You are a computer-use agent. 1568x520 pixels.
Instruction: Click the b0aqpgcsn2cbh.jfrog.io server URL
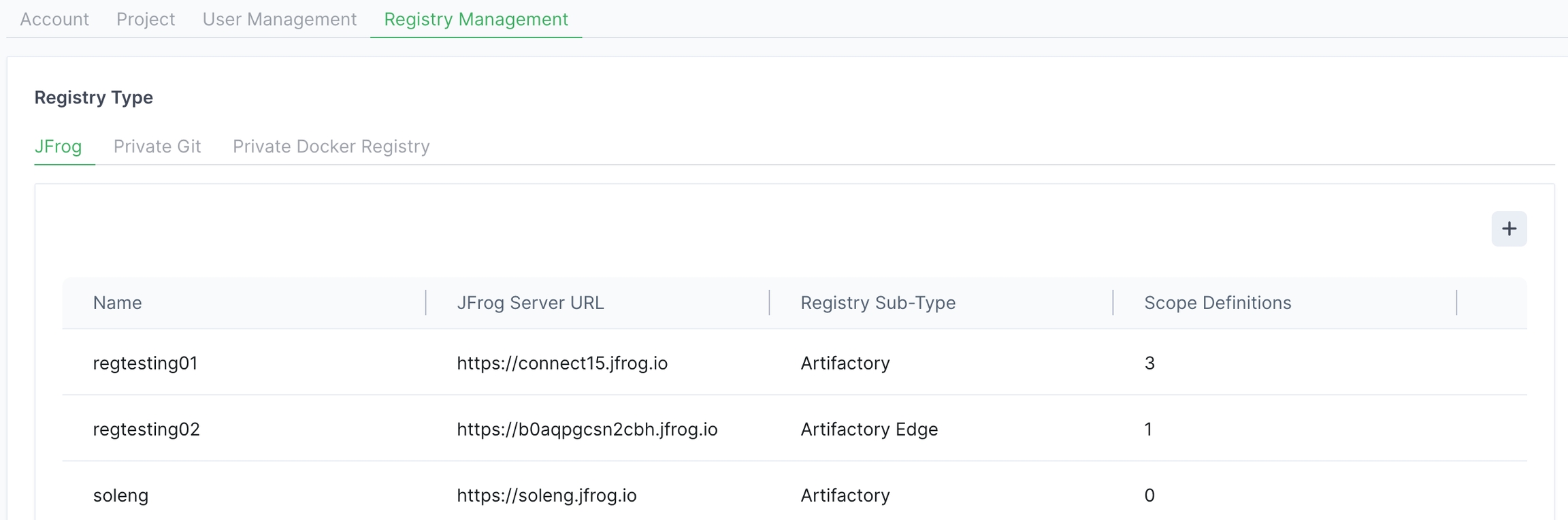point(587,429)
